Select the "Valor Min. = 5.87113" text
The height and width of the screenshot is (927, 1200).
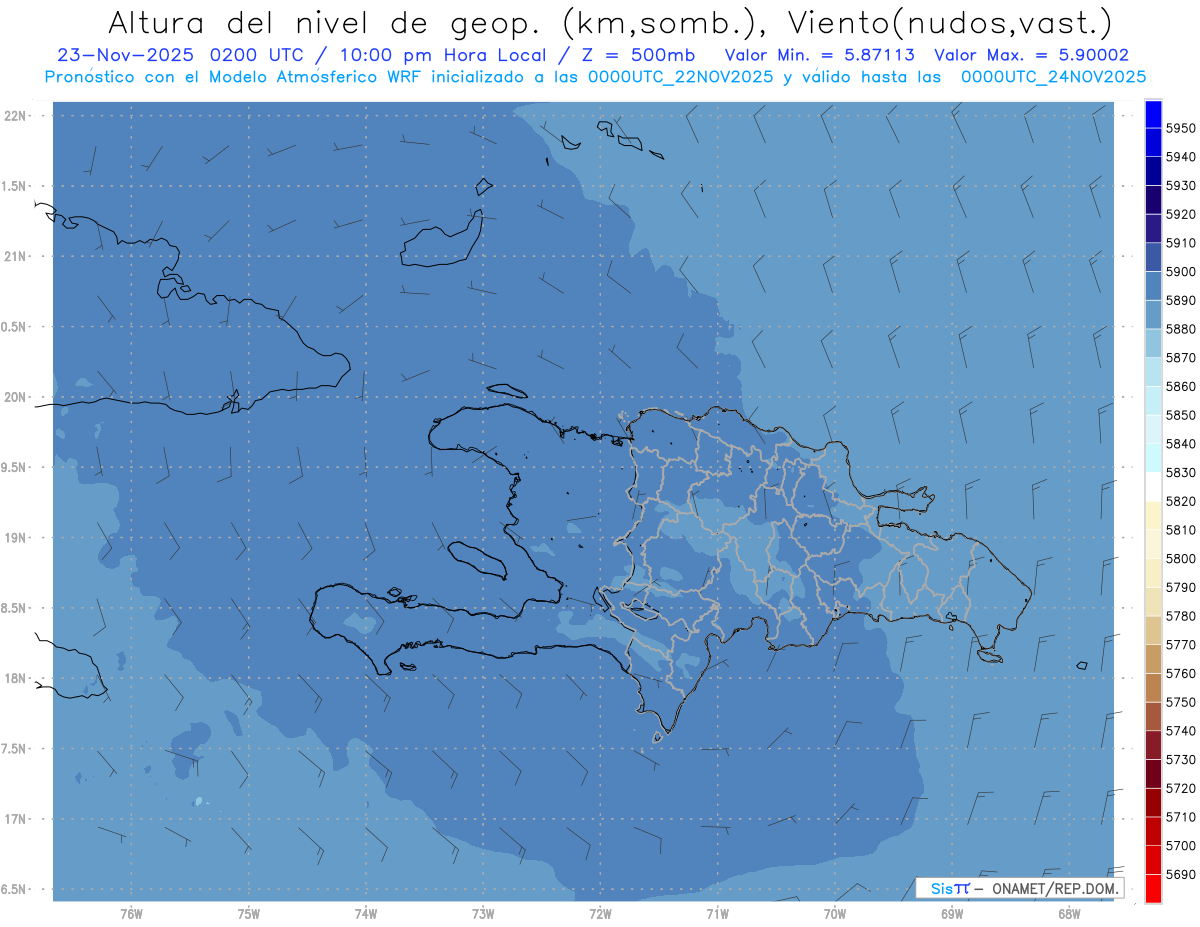coord(821,56)
